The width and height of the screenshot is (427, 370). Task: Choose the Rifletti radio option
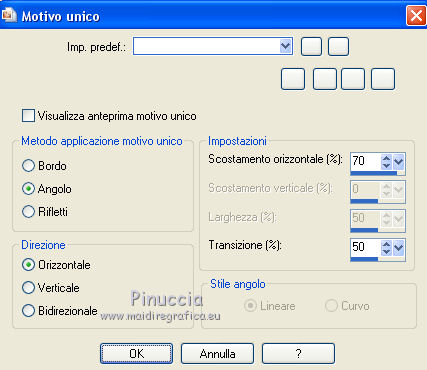28,211
